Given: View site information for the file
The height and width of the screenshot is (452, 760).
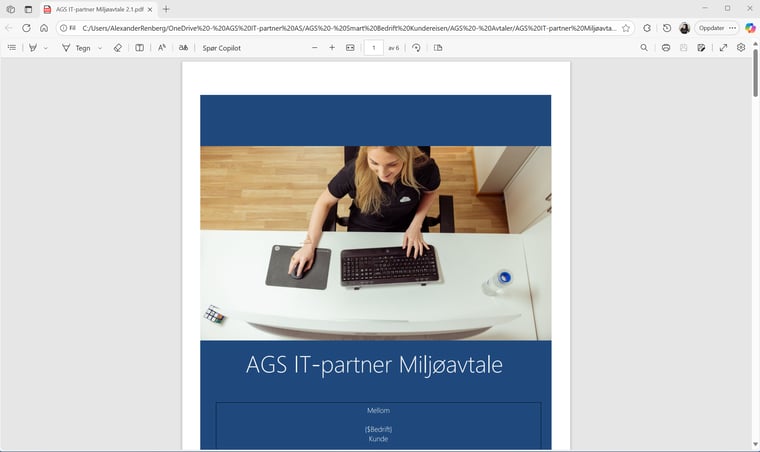Looking at the screenshot, I should click(68, 28).
